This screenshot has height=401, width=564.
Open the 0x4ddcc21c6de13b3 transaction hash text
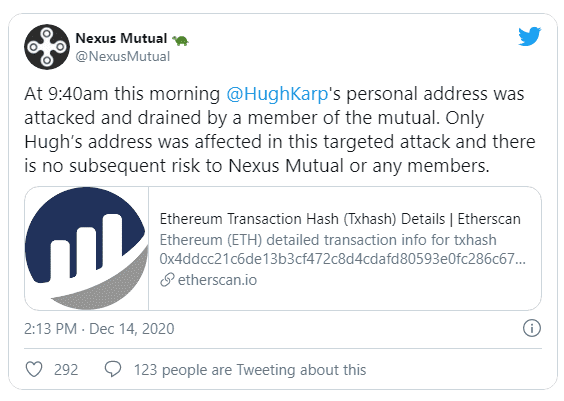pyautogui.click(x=342, y=259)
